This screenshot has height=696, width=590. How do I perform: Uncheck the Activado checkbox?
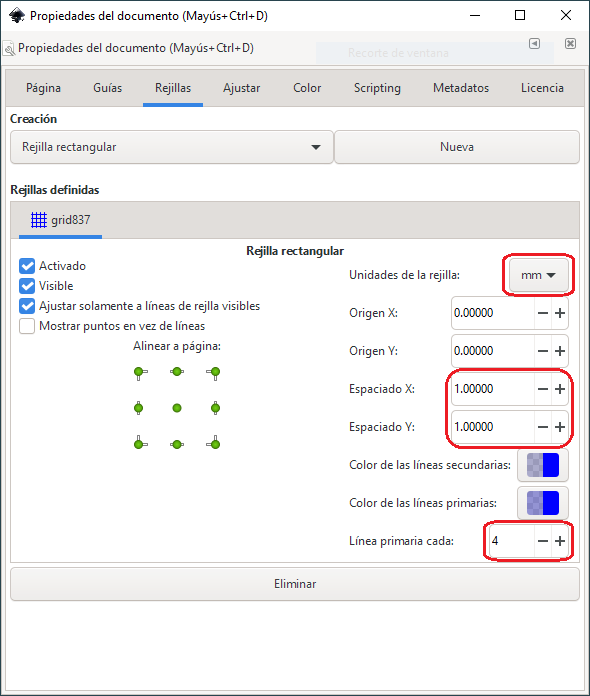27,266
